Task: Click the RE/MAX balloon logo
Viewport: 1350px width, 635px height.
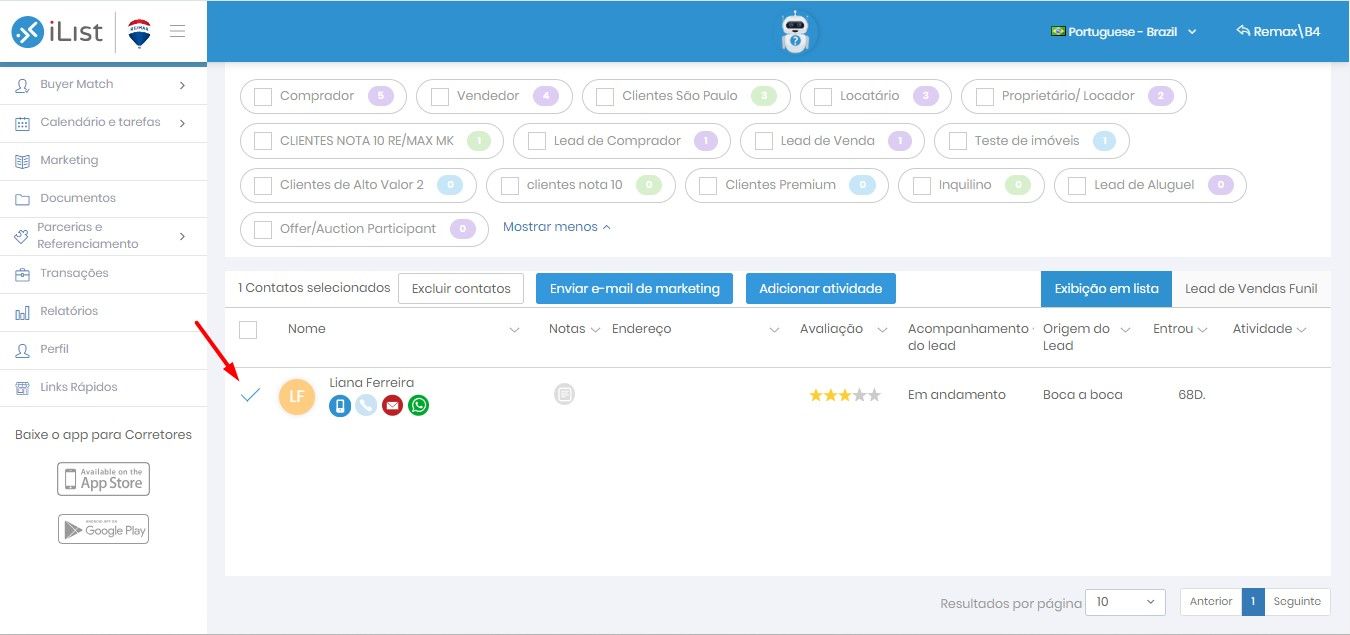Action: point(140,32)
